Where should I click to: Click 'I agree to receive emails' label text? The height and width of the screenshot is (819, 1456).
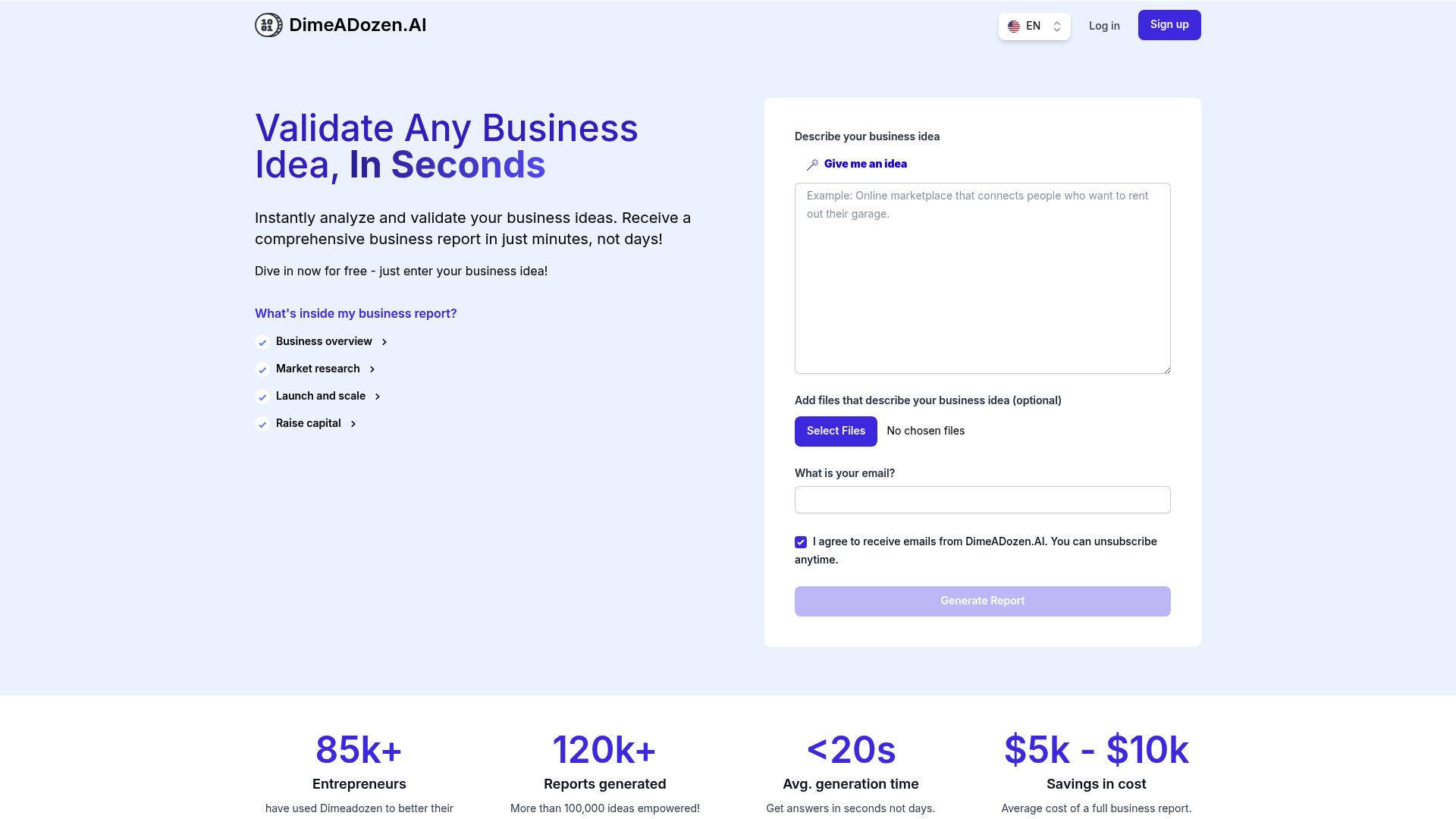click(x=976, y=551)
